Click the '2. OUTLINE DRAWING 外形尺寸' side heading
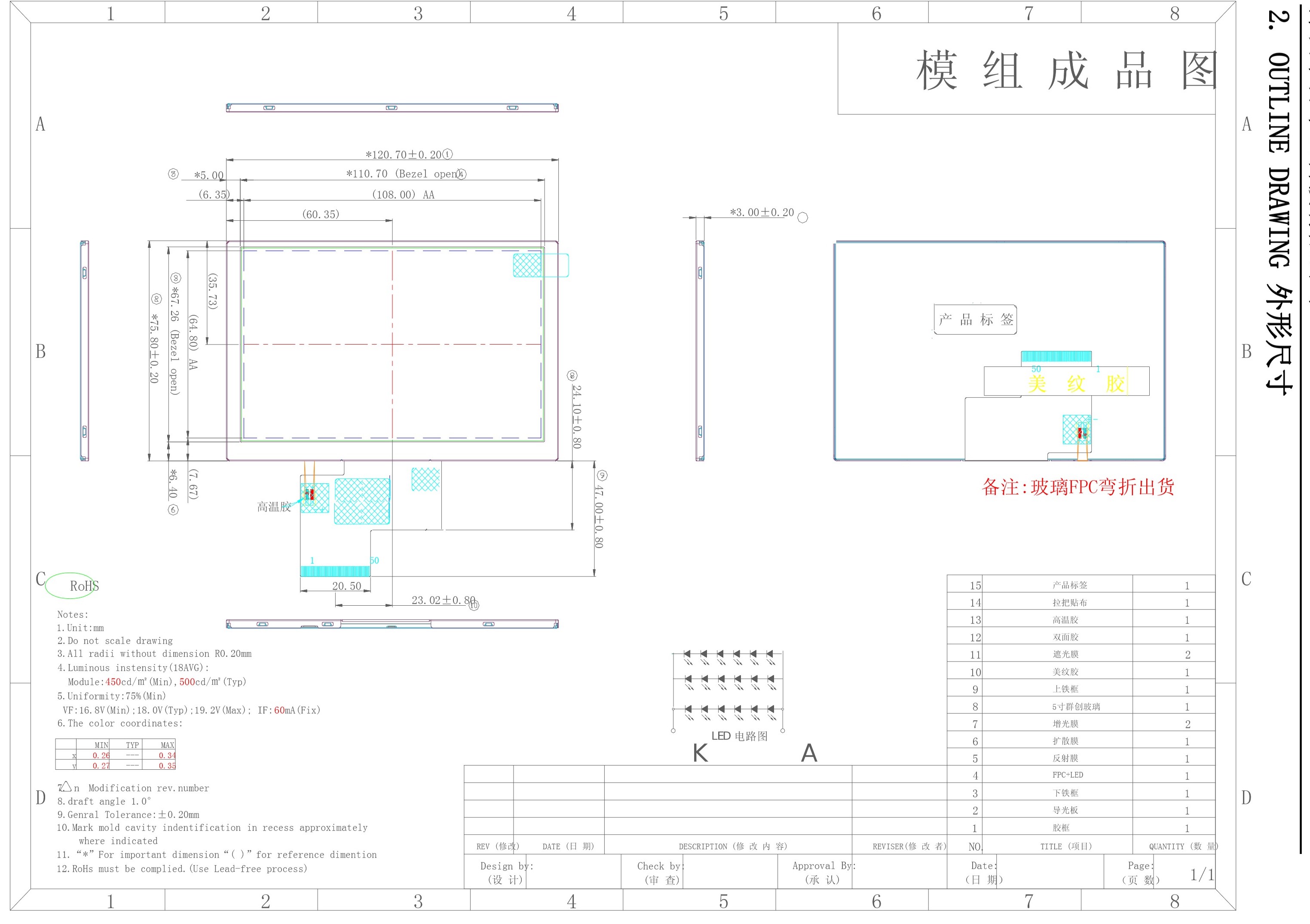The width and height of the screenshot is (1310, 924). point(1279,202)
